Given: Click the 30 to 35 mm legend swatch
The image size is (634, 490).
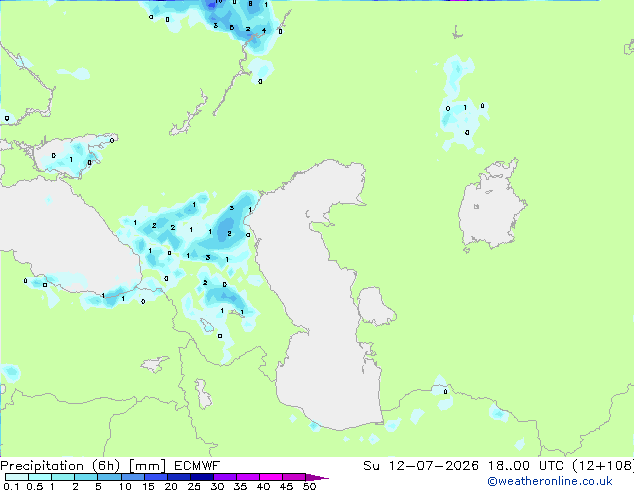Looking at the screenshot, I should click(224, 477).
